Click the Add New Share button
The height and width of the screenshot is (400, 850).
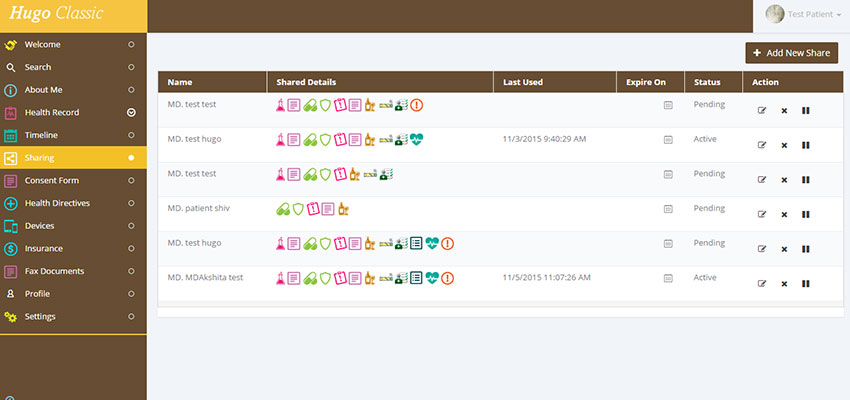[791, 53]
